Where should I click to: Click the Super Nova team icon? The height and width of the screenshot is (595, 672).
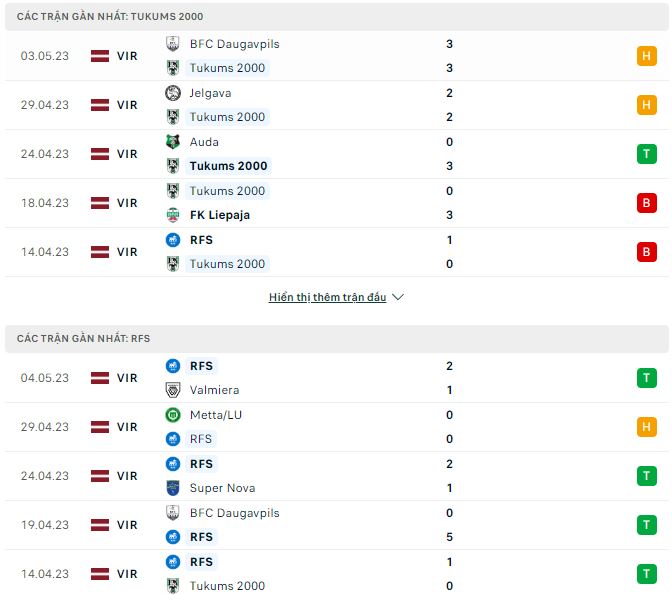point(173,488)
